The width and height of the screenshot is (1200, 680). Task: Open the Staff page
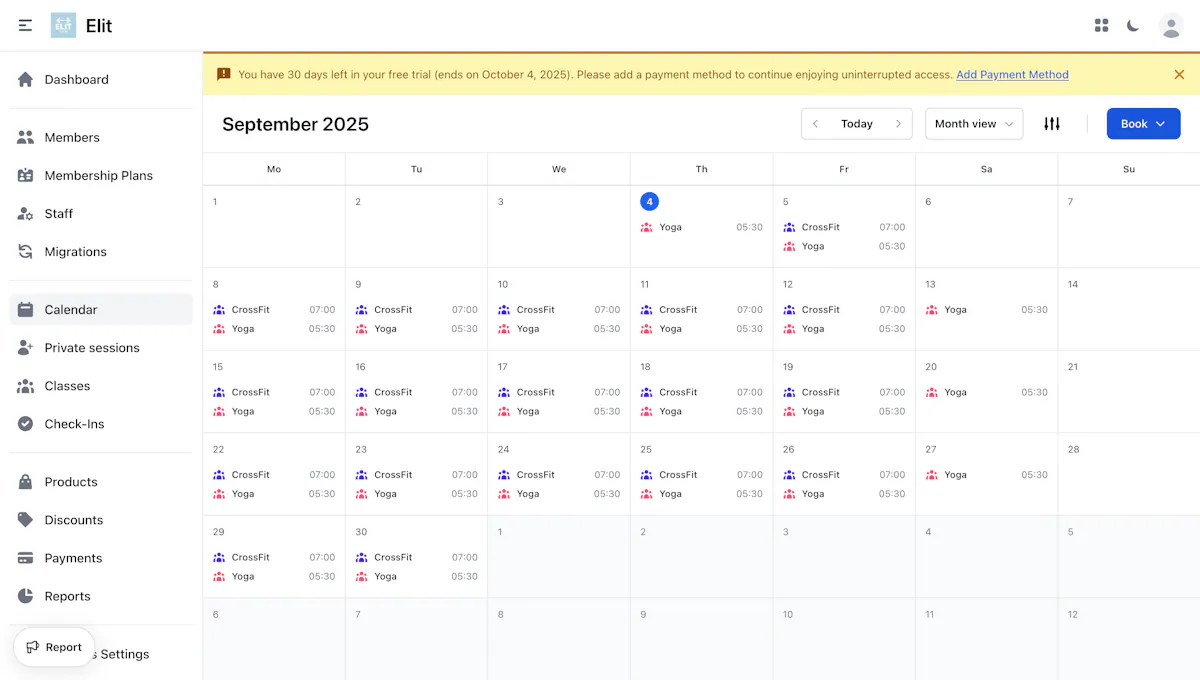101,214
